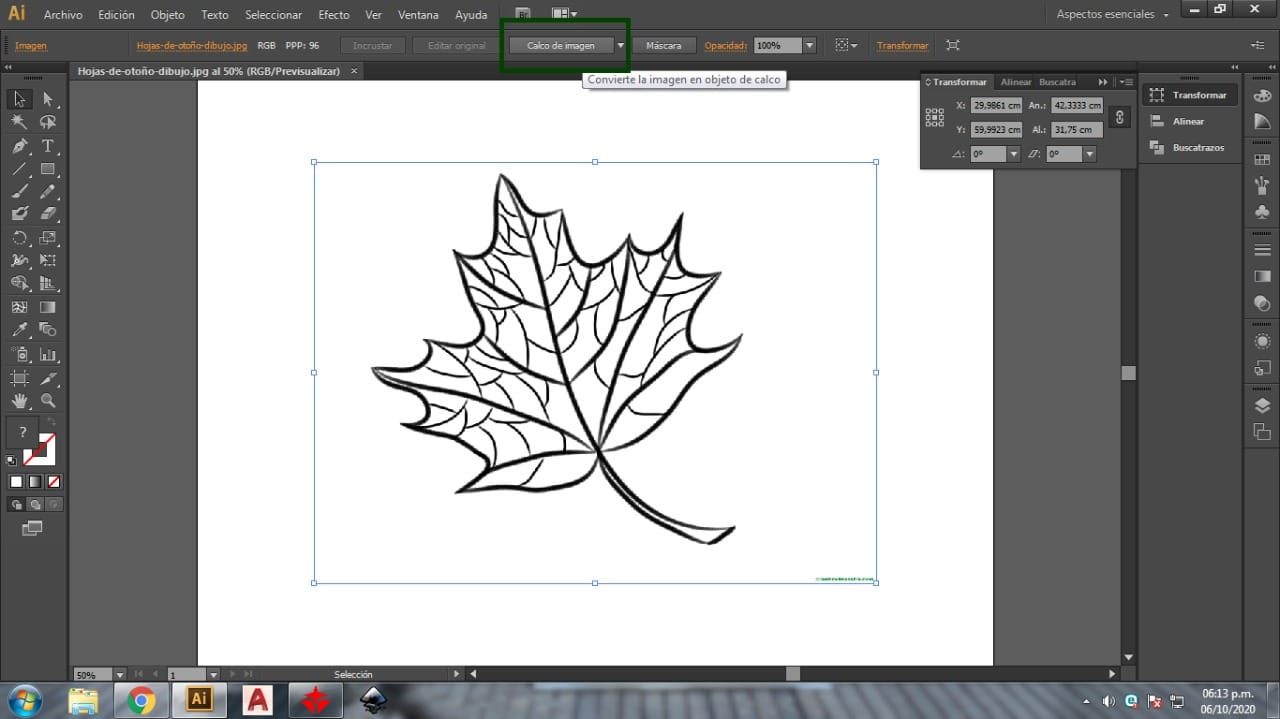
Task: Choose the Zoom magnifier tool
Action: pos(47,401)
